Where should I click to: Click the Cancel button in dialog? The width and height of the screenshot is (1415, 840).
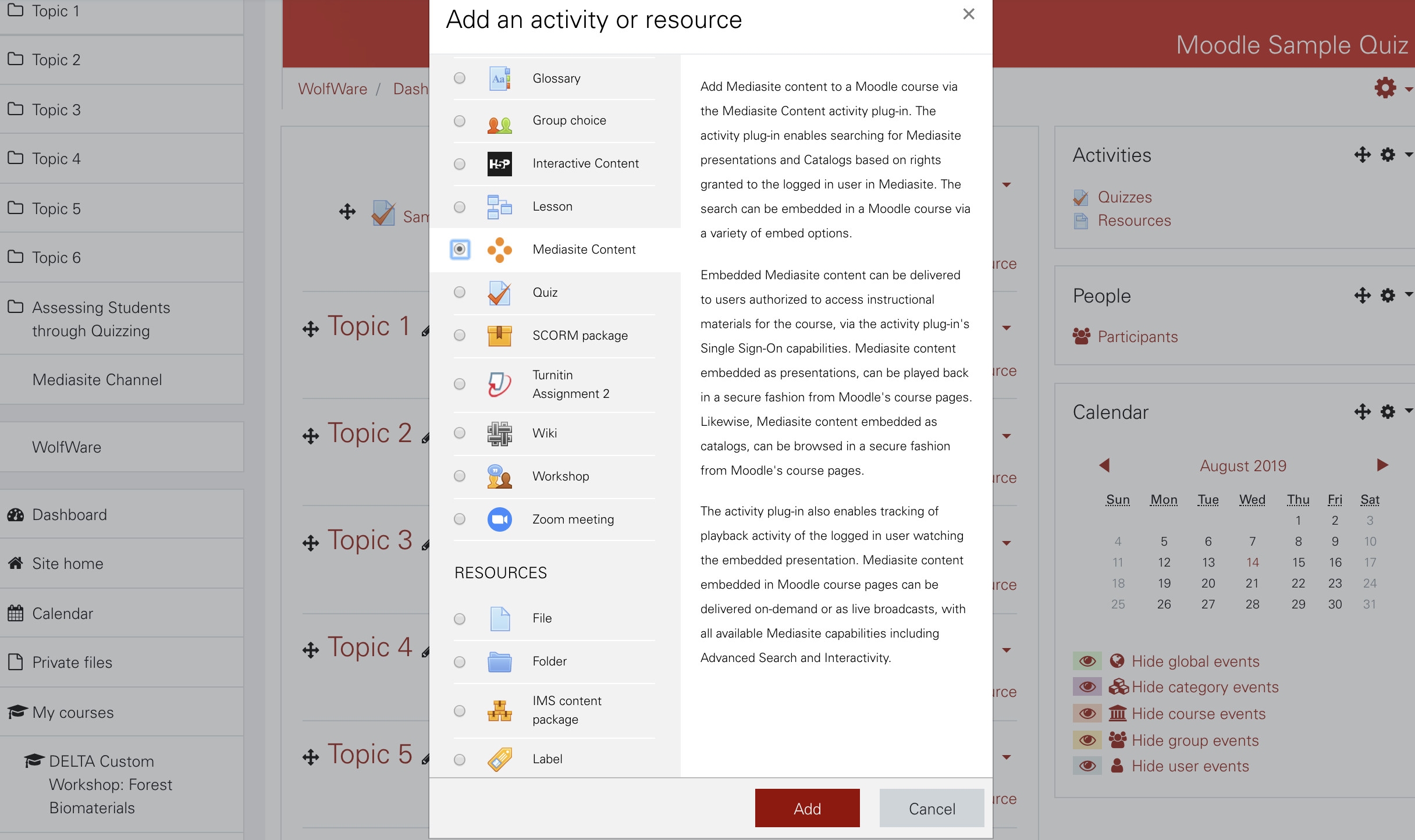(x=932, y=808)
